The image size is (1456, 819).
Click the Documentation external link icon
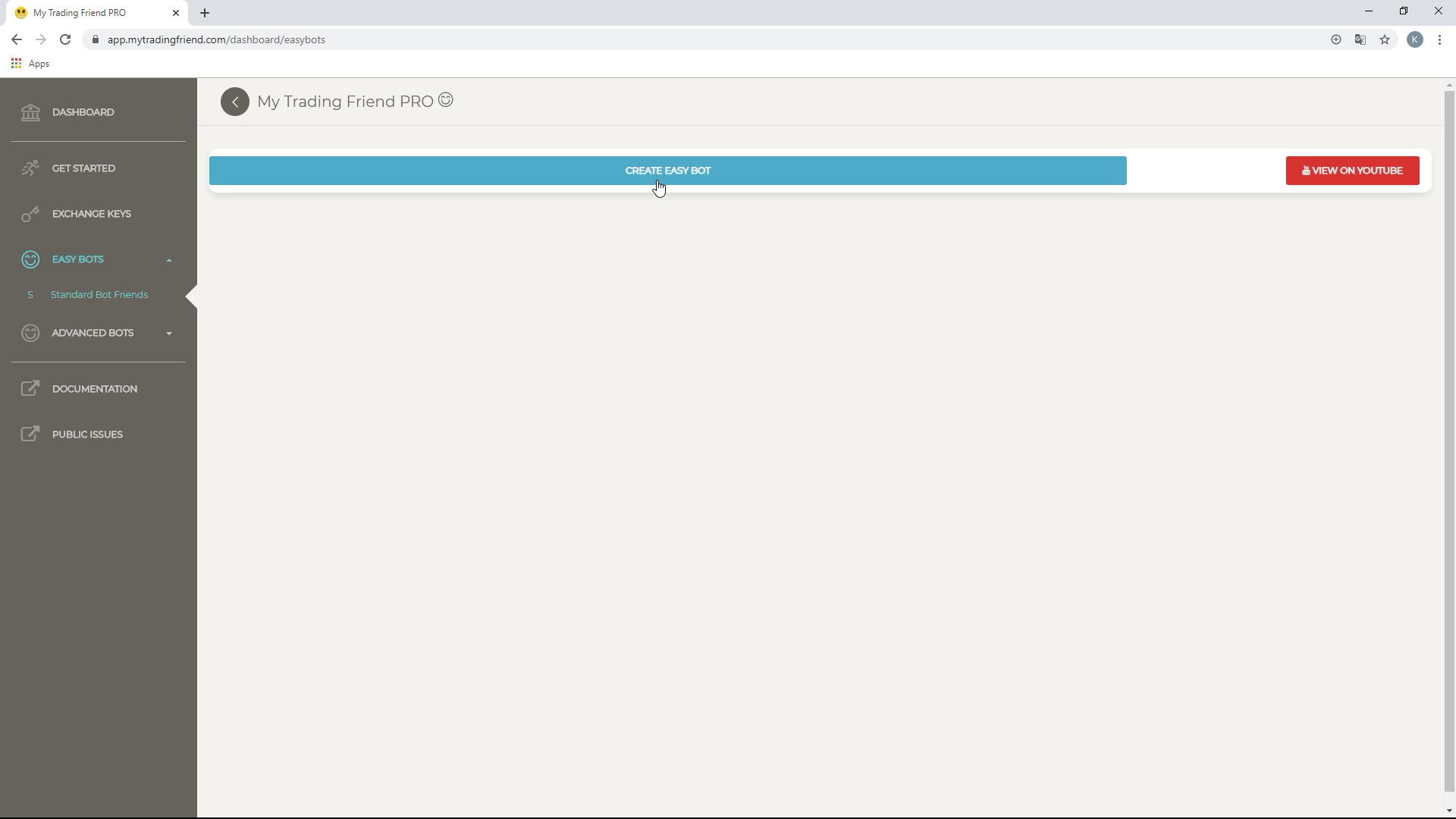pyautogui.click(x=30, y=389)
